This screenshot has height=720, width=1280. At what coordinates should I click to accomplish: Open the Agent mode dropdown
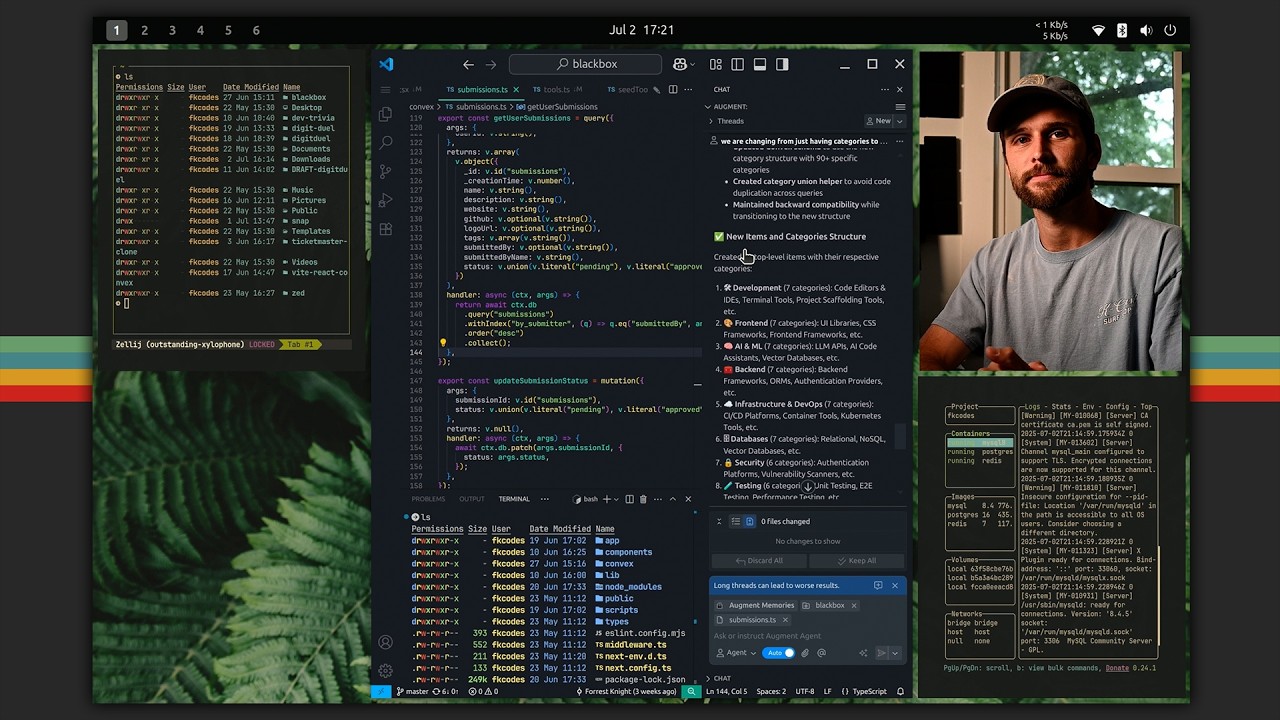point(736,653)
